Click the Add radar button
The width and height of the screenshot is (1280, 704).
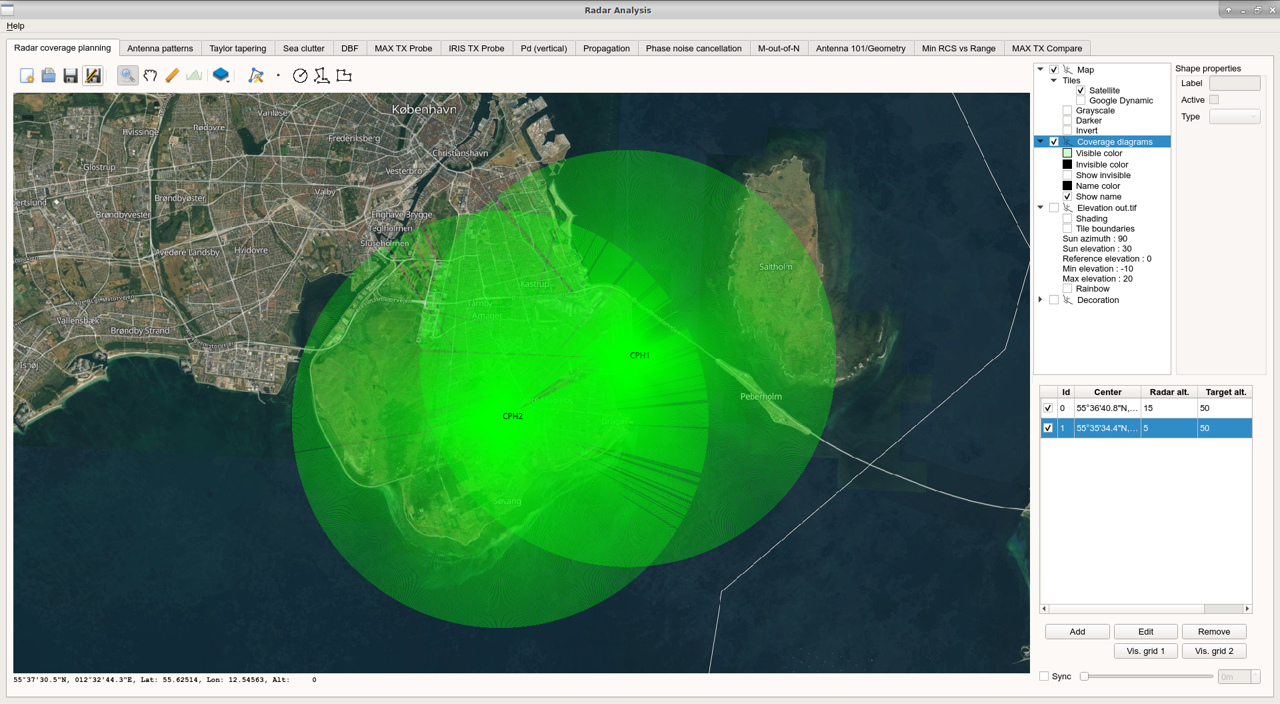click(x=1077, y=631)
